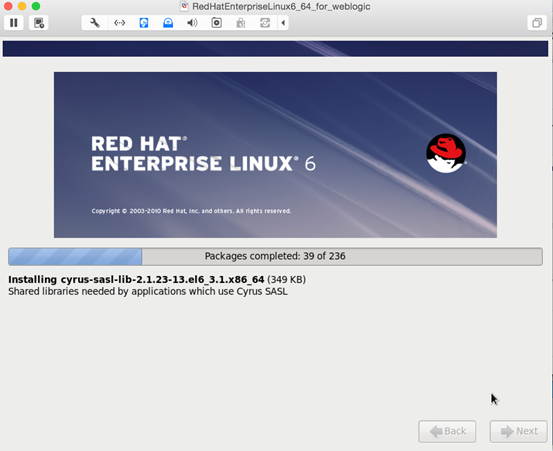The image size is (553, 451).
Task: Click the CD/DVD drive icon
Action: 168,23
